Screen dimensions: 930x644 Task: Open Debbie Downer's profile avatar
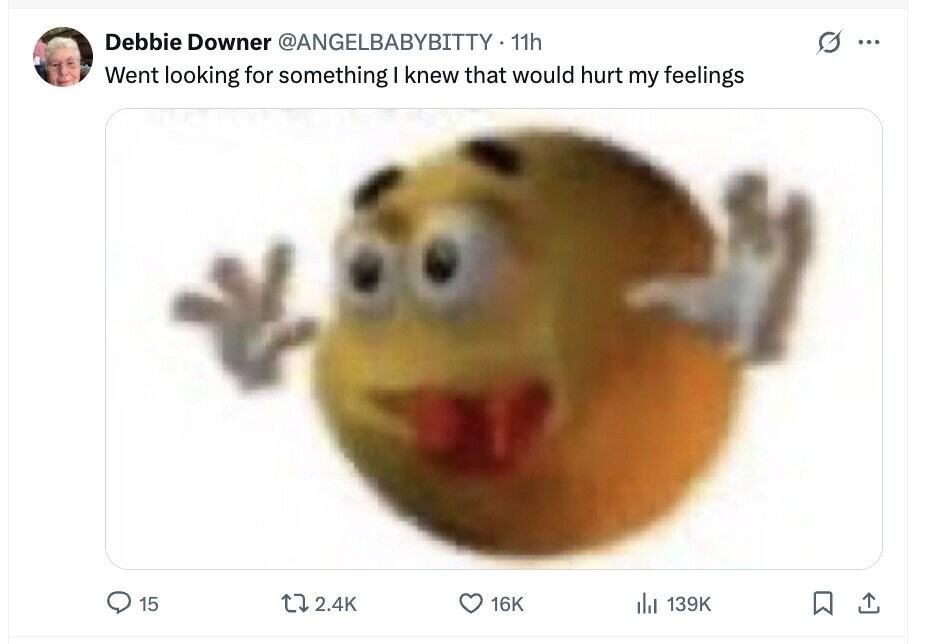coord(63,57)
